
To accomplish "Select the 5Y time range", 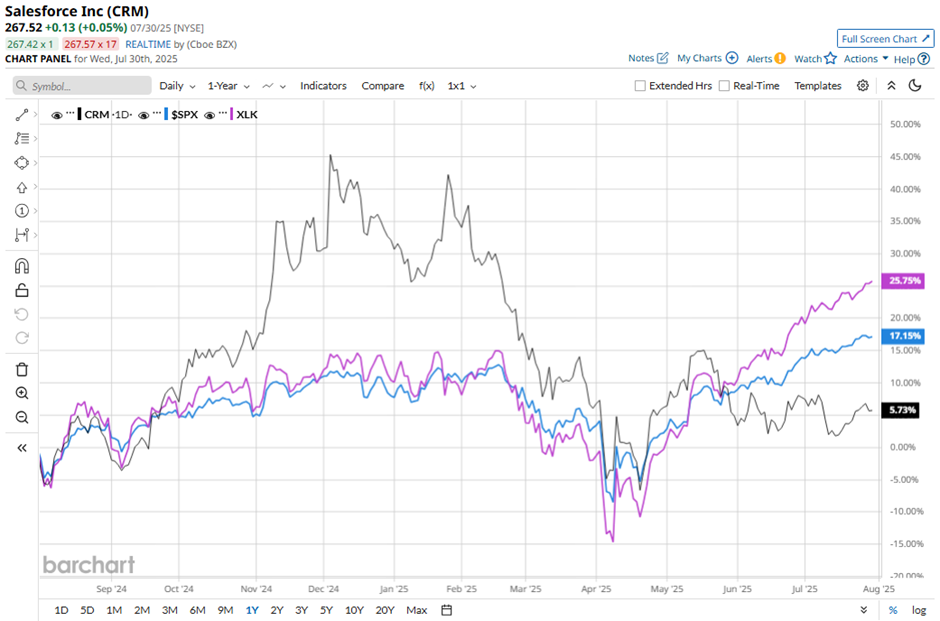I will pos(326,610).
